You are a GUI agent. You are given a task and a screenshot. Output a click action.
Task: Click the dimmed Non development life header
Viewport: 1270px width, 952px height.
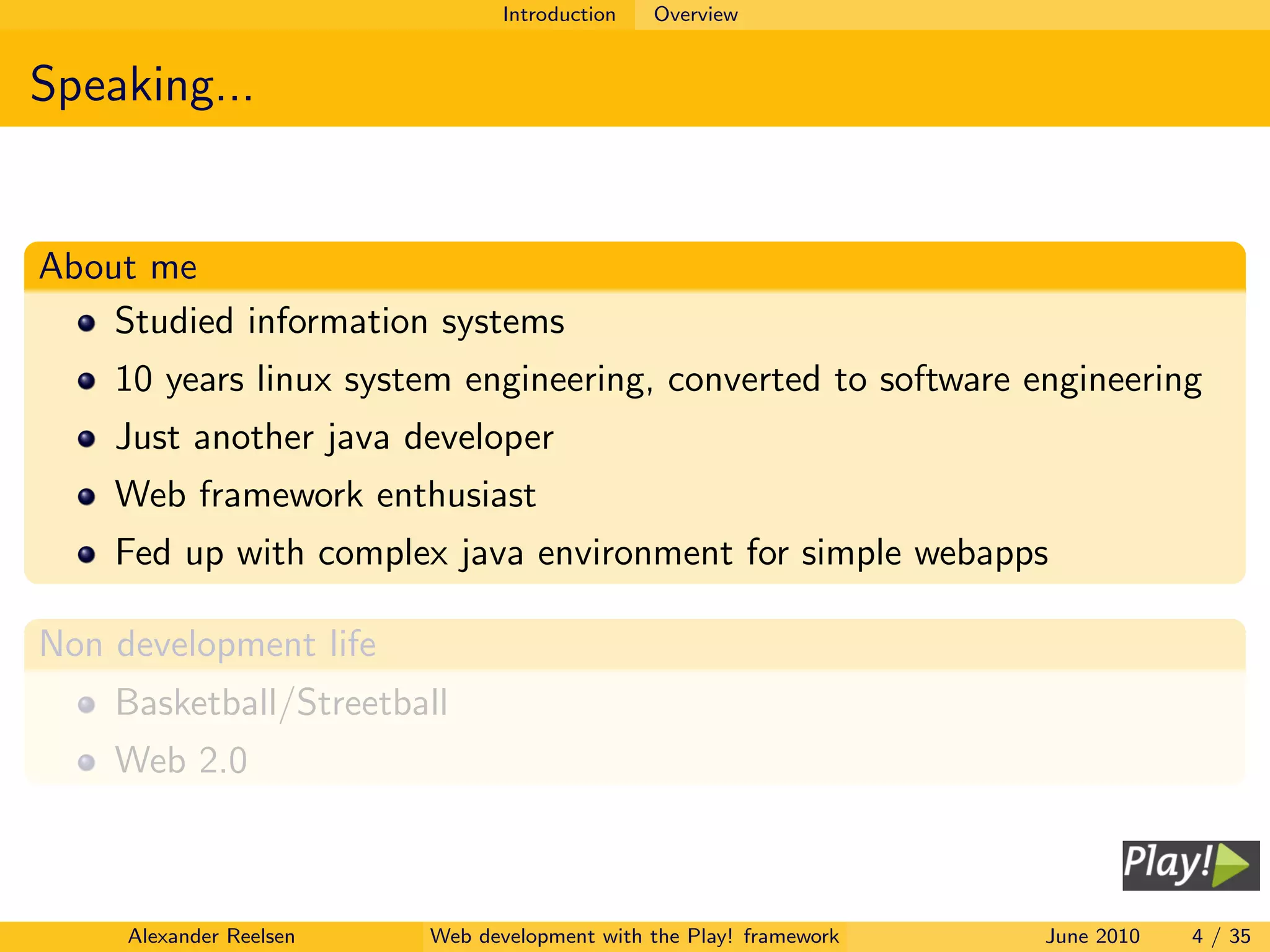208,644
